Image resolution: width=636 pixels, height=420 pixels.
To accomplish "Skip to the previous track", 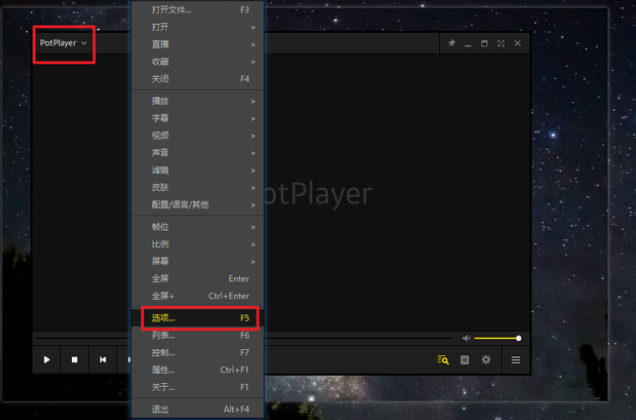I will (103, 359).
